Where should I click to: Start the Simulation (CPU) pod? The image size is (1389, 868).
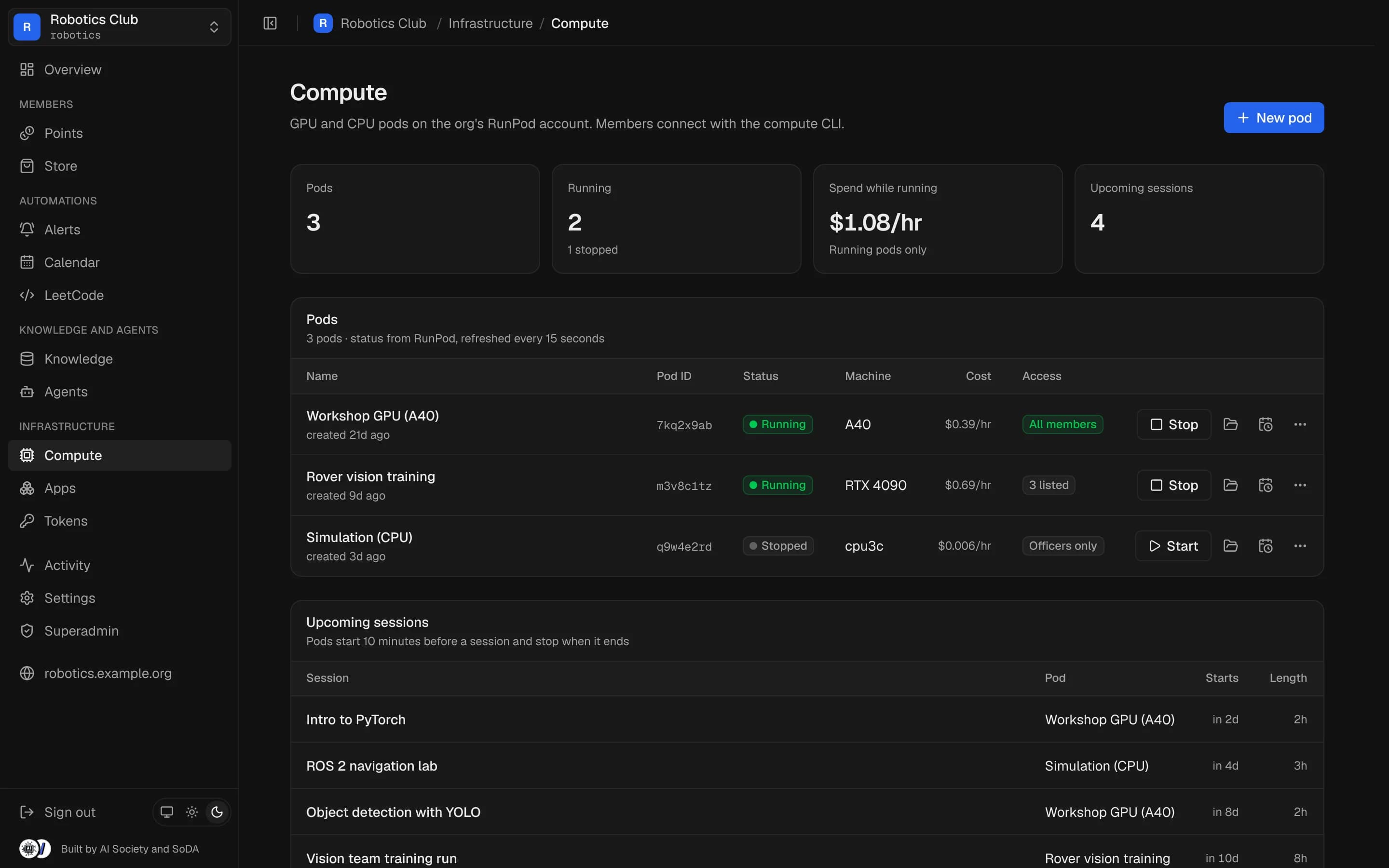pyautogui.click(x=1173, y=546)
